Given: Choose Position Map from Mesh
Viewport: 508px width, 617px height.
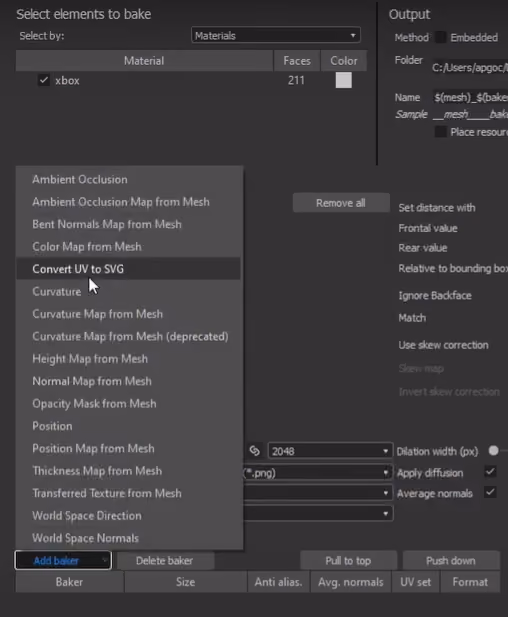Looking at the screenshot, I should (128, 448).
